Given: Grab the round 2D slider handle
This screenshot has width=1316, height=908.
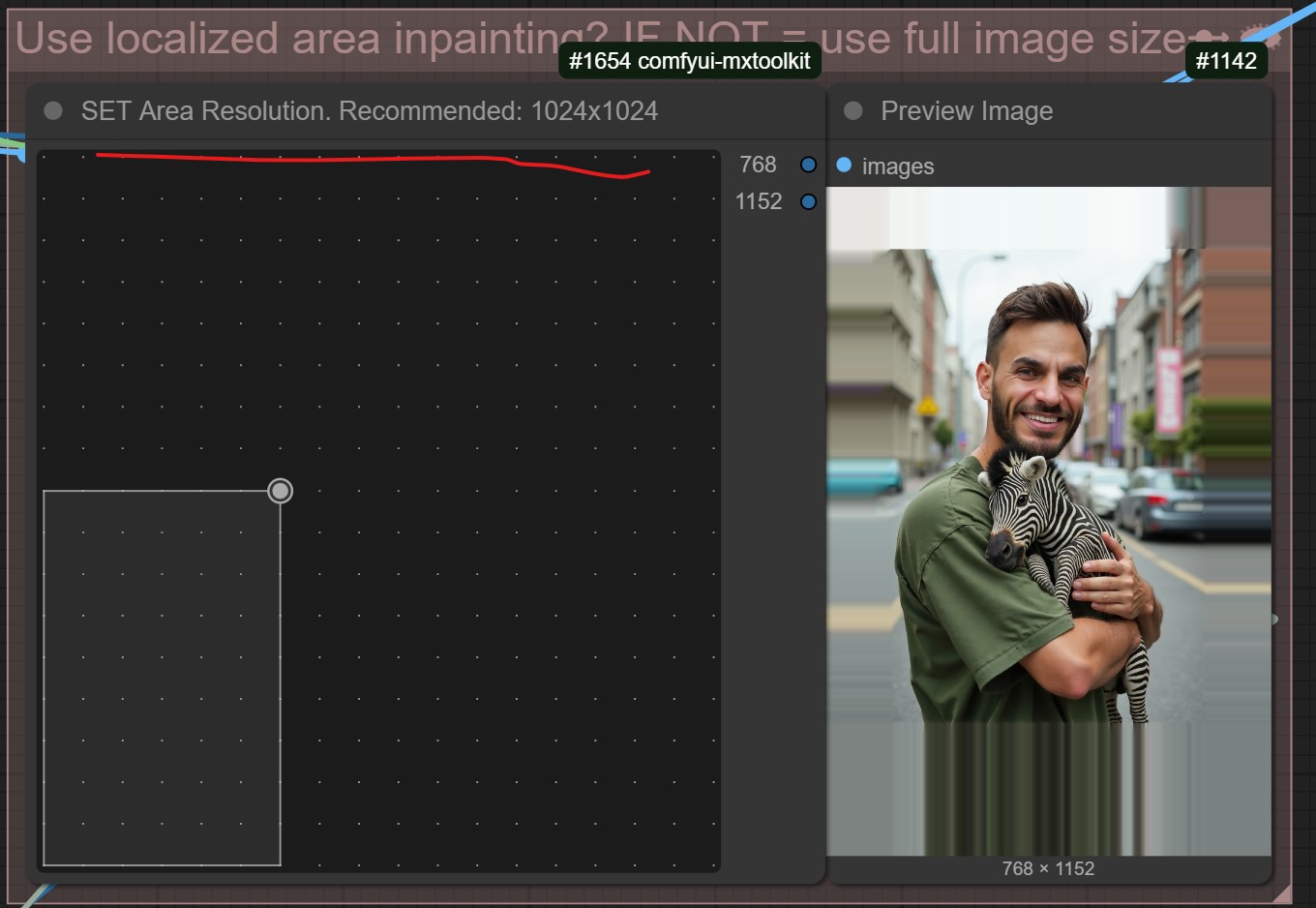Looking at the screenshot, I should click(x=280, y=491).
